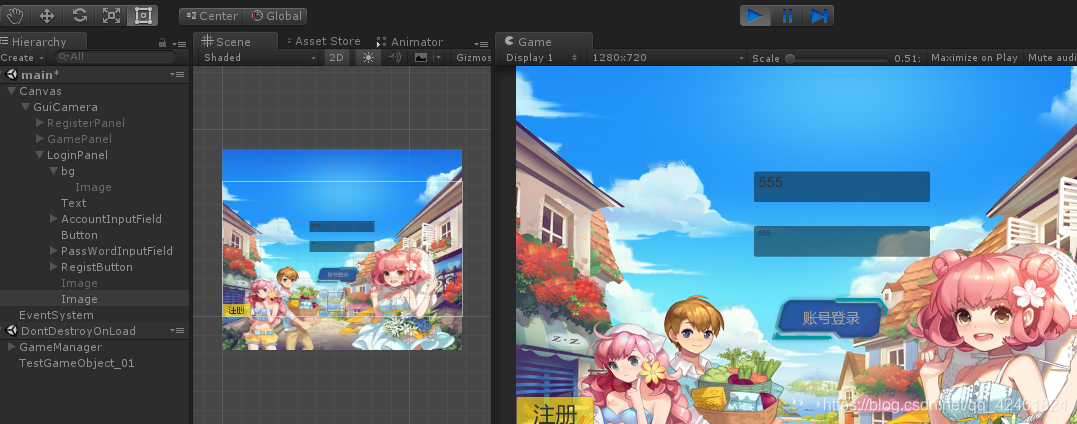
Task: Select the Scale tool
Action: point(111,15)
